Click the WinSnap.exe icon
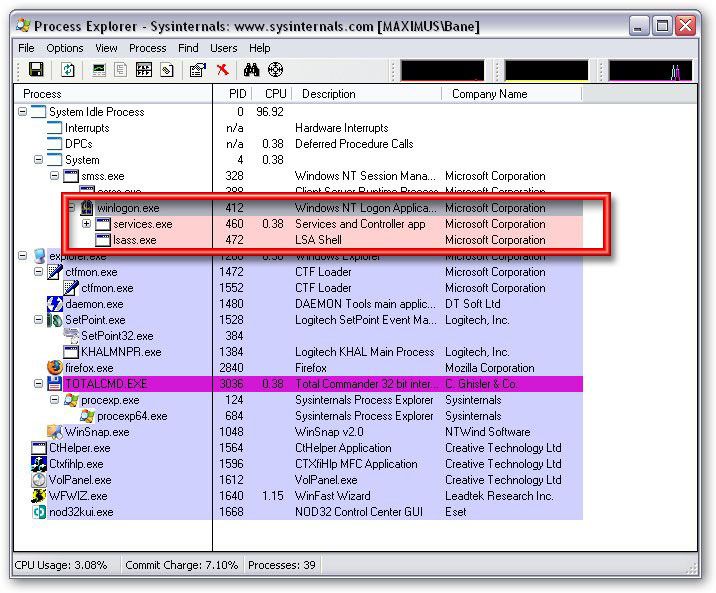 pyautogui.click(x=55, y=431)
